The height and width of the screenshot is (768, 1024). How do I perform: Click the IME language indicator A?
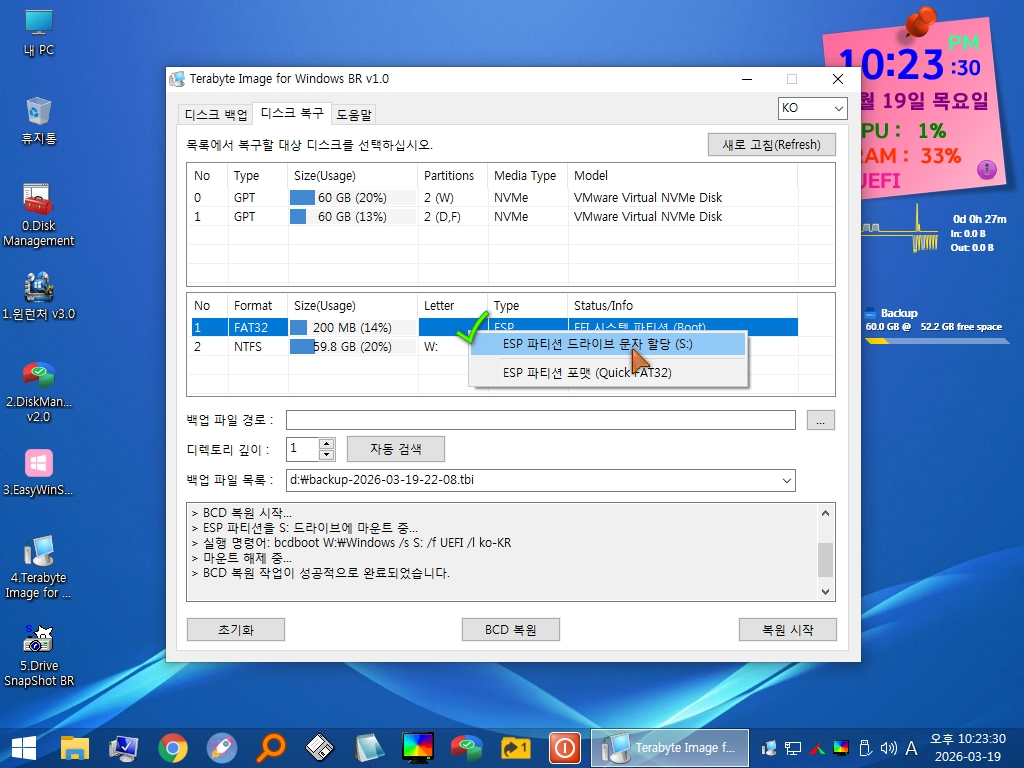click(x=912, y=748)
